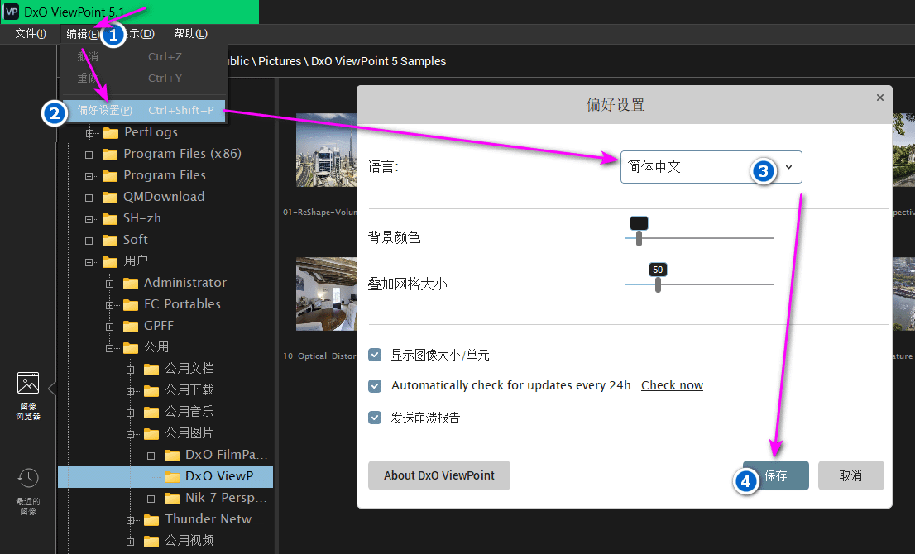This screenshot has width=915, height=554.
Task: Expand the FC Portables tree node
Action: (110, 305)
